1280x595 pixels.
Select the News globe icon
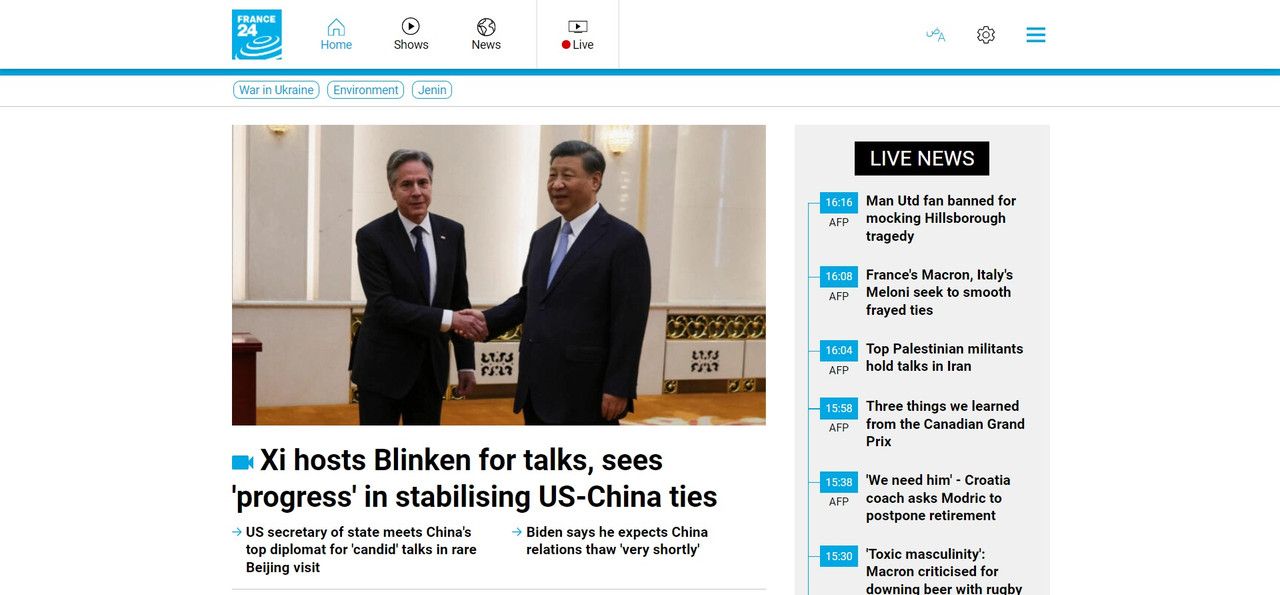[x=486, y=27]
